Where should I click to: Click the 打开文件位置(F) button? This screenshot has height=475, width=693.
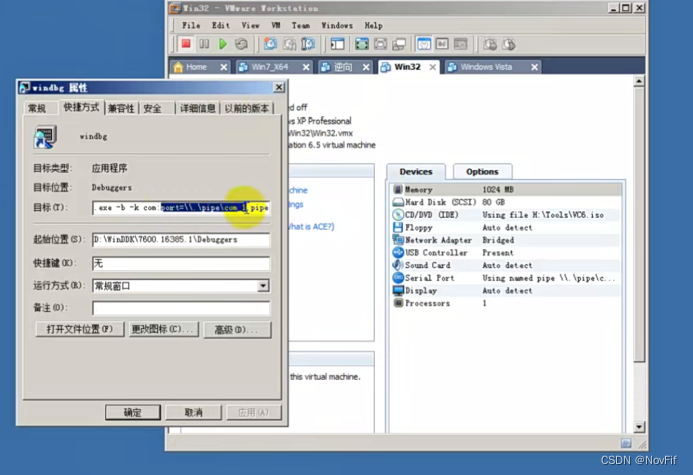(x=80, y=330)
